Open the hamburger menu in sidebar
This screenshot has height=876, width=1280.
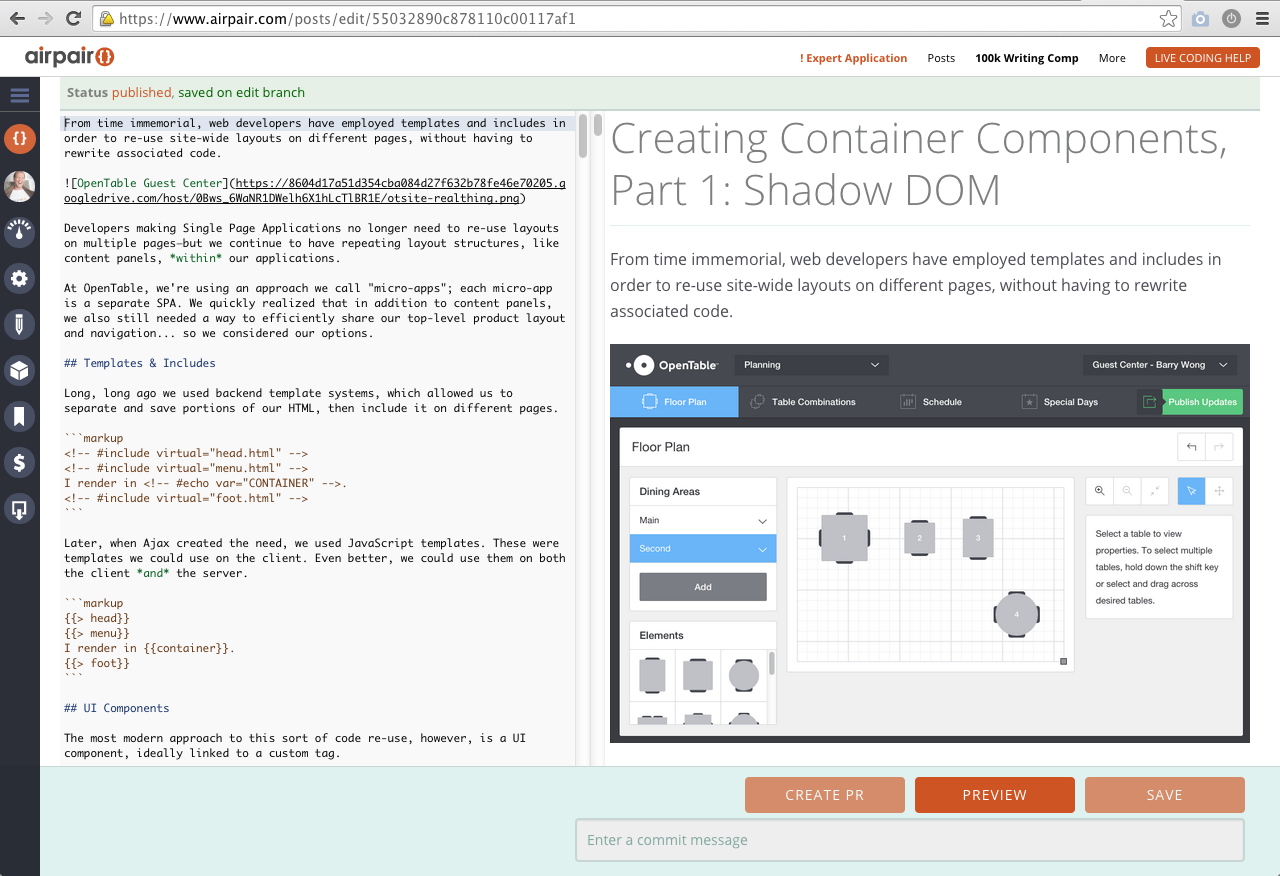(x=19, y=96)
